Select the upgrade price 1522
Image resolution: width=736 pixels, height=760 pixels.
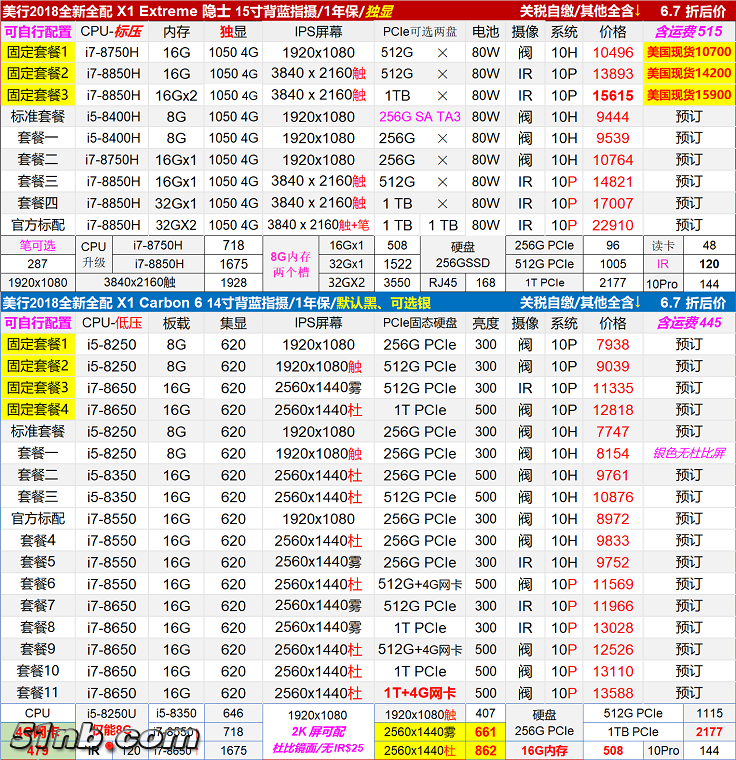397,264
